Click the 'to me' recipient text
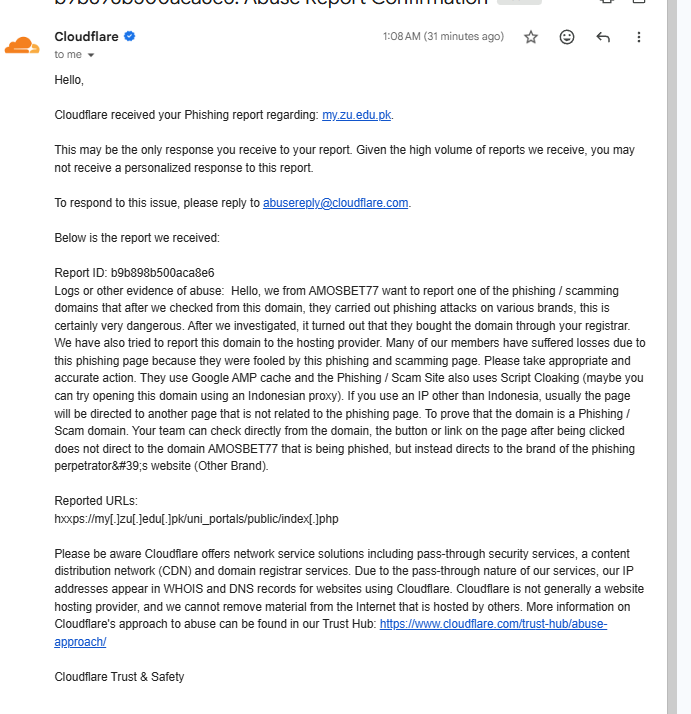The width and height of the screenshot is (691, 714). click(68, 55)
